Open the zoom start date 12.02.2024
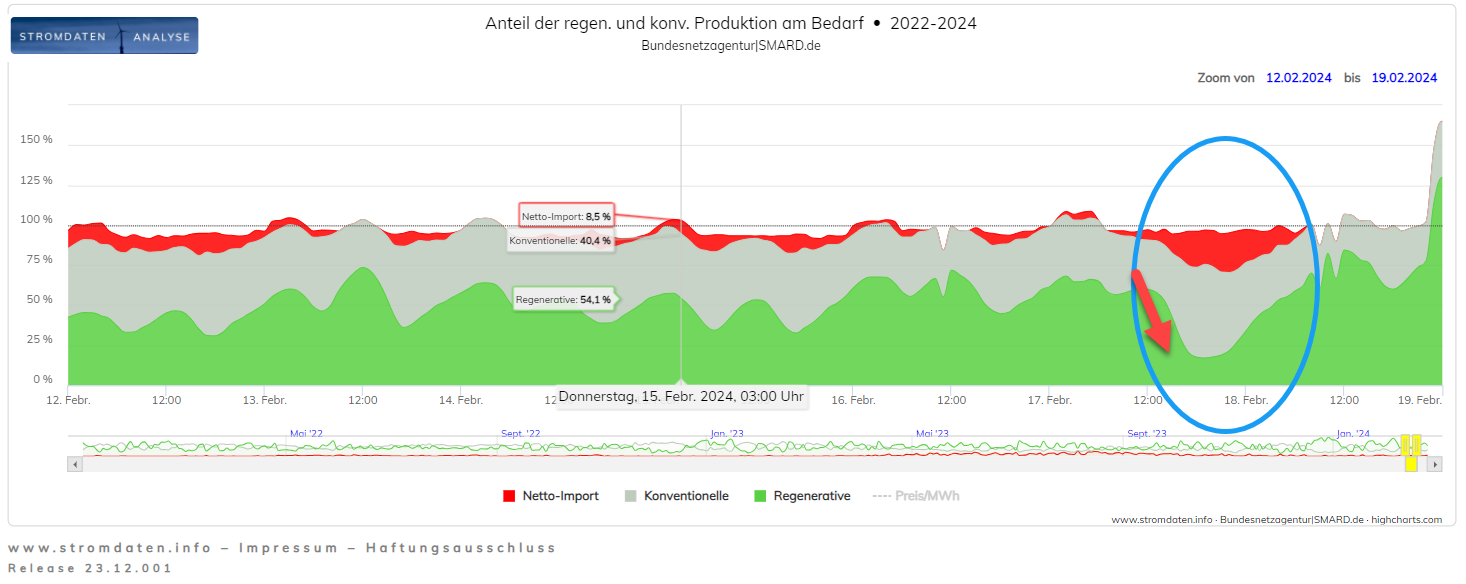The height and width of the screenshot is (584, 1466). pos(1298,78)
